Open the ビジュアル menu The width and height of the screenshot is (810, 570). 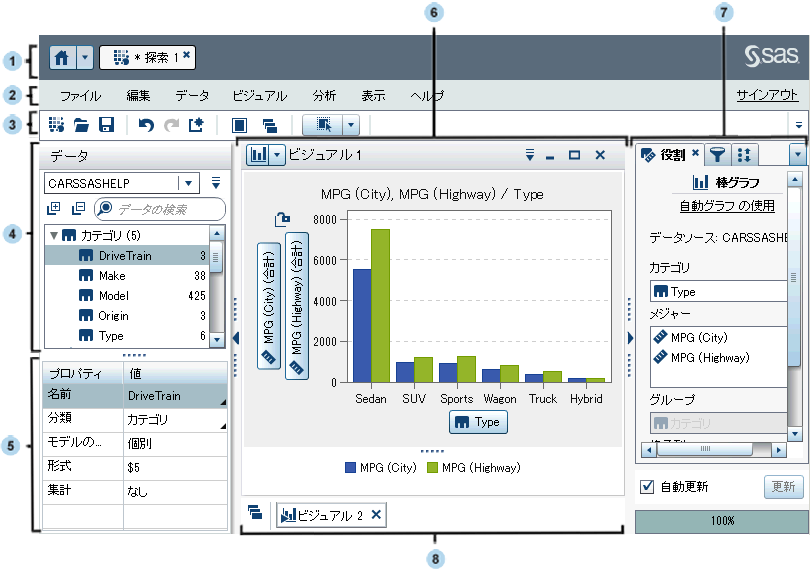(259, 96)
